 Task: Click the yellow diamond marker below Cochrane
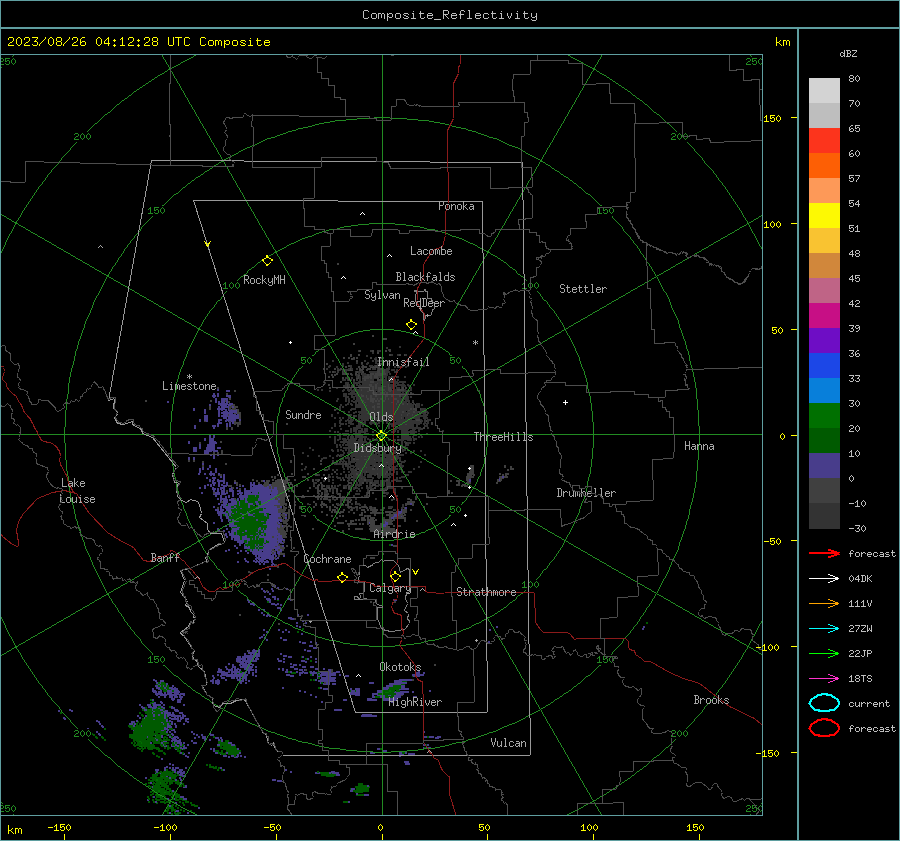343,577
